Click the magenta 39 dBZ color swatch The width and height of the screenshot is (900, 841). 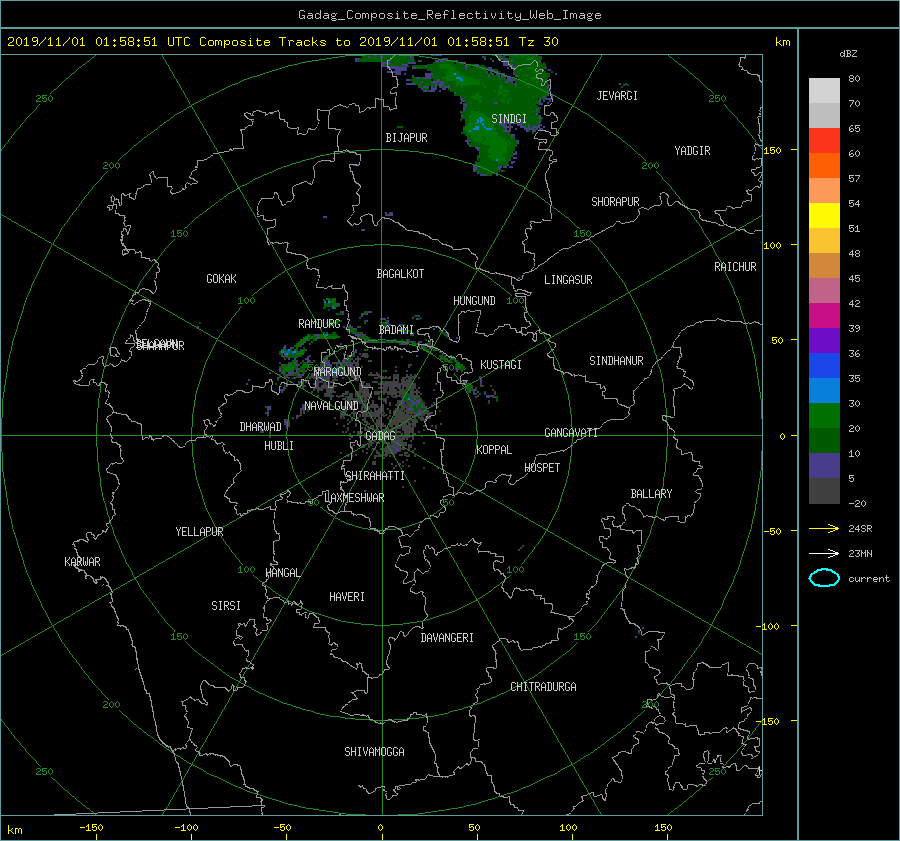pos(824,316)
